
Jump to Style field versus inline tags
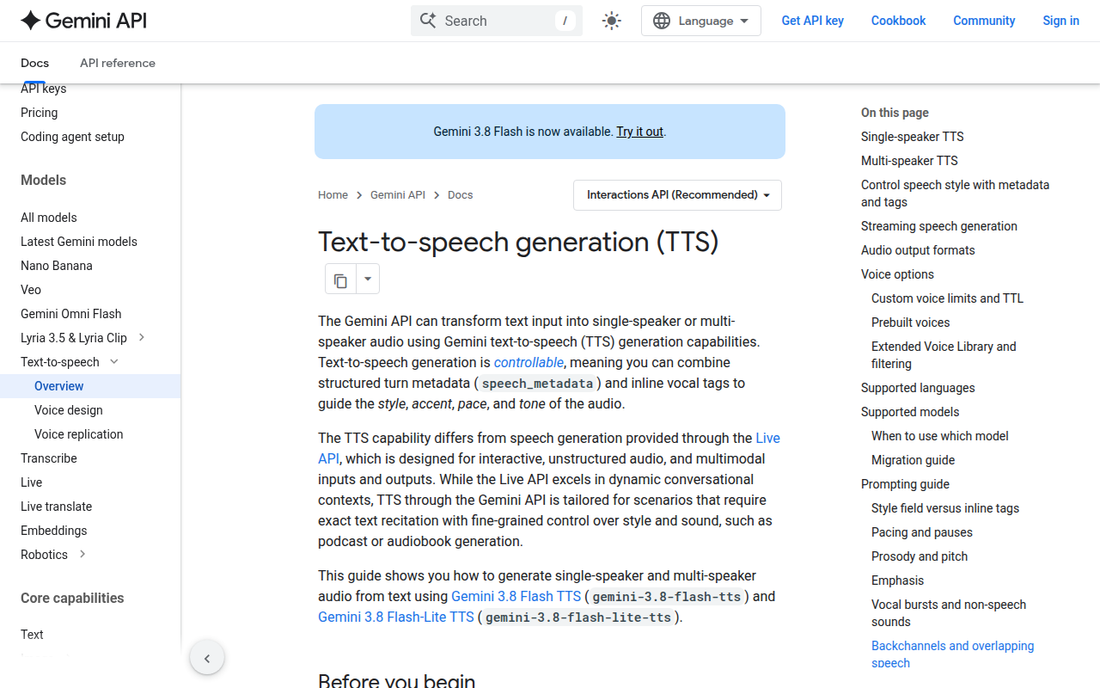coord(945,508)
